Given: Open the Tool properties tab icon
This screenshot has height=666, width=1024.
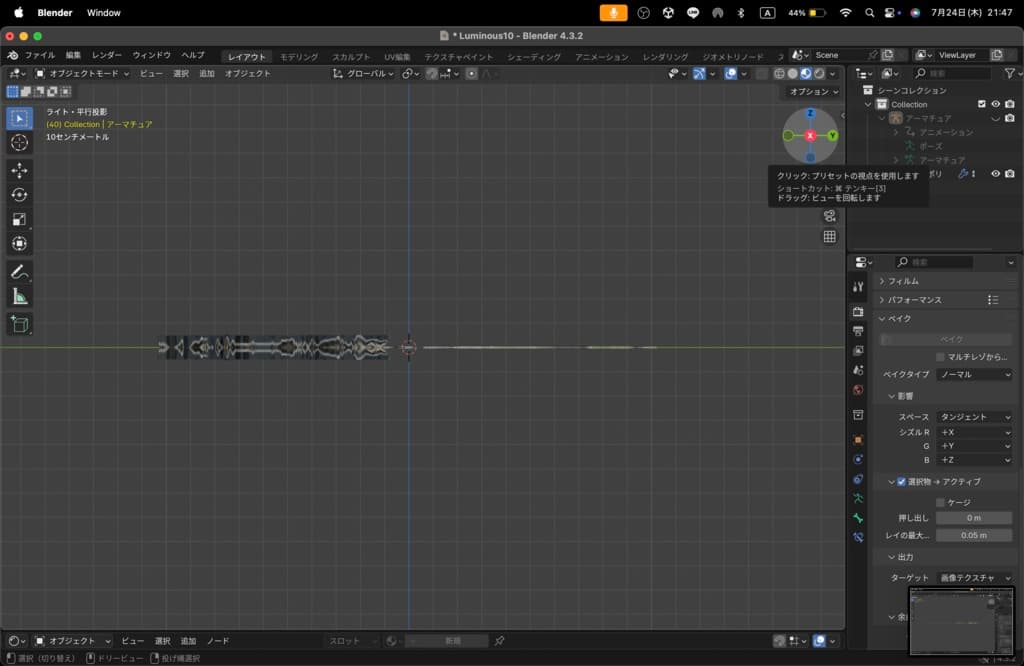Looking at the screenshot, I should tap(858, 287).
